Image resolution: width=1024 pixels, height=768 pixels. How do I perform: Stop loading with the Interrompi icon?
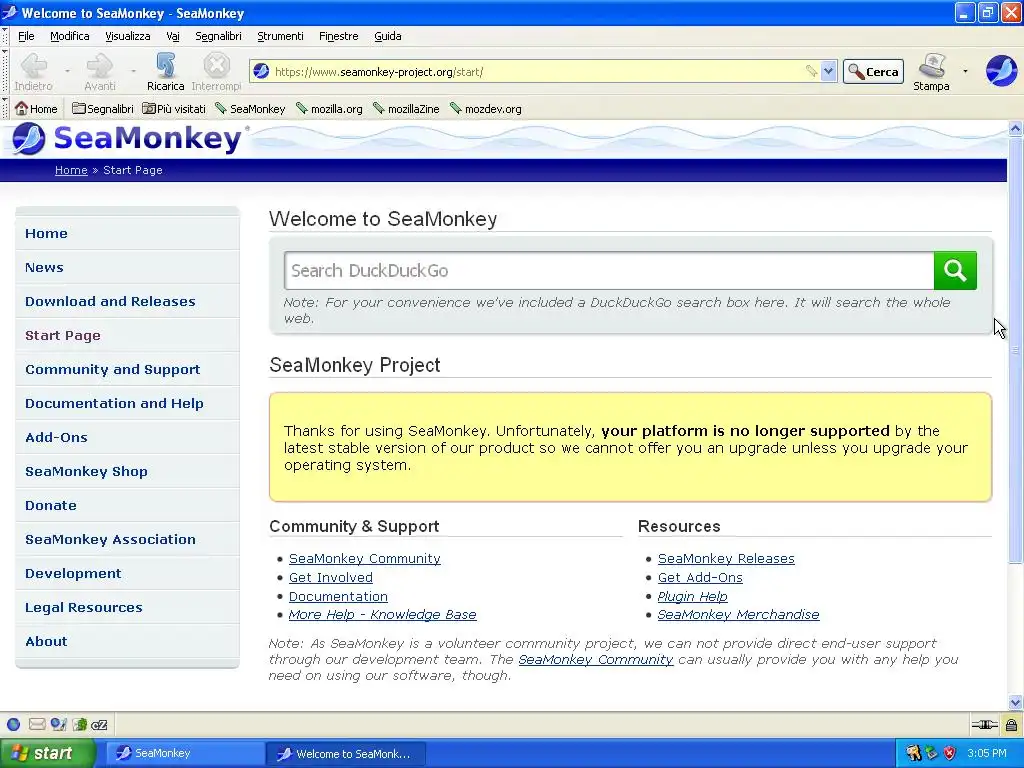[216, 67]
